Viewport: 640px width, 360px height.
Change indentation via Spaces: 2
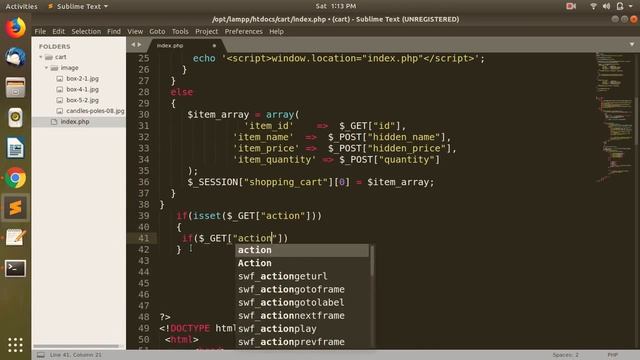pos(566,355)
